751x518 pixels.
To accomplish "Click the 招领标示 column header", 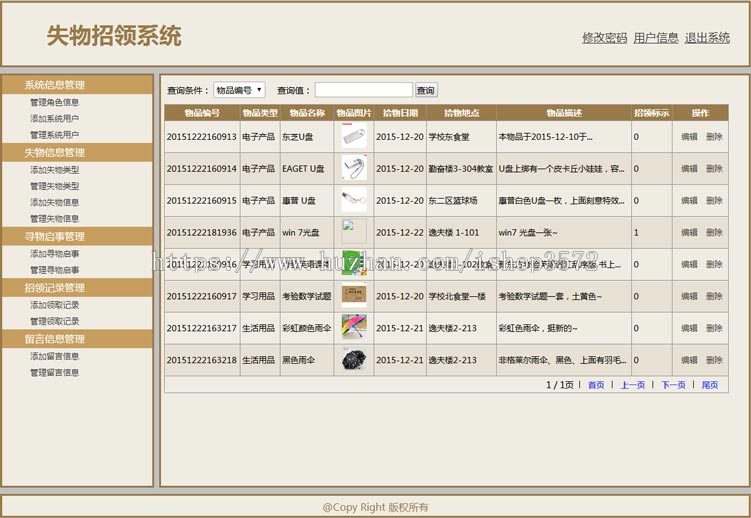I will (652, 113).
